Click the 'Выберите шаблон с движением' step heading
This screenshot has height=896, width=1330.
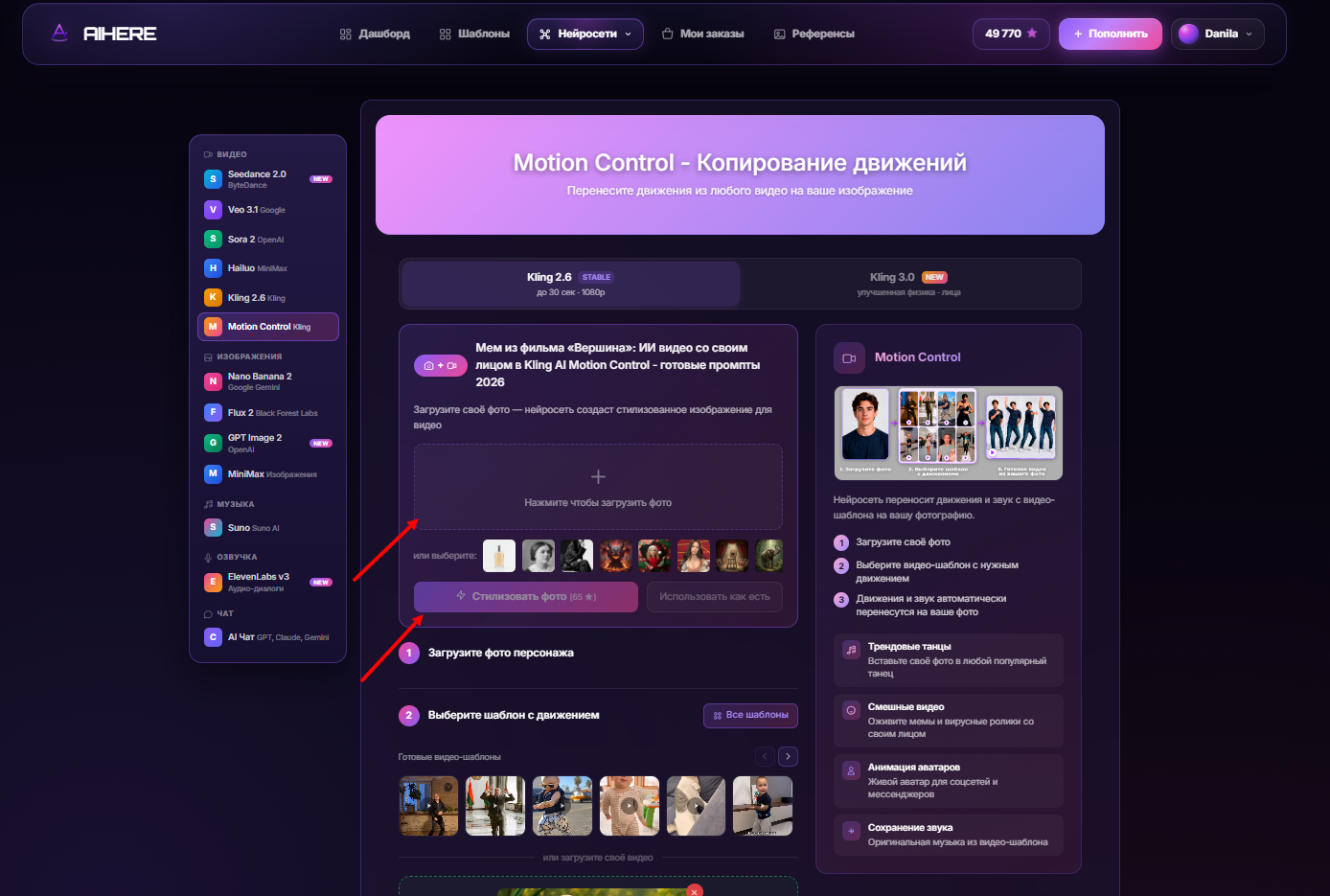click(514, 715)
